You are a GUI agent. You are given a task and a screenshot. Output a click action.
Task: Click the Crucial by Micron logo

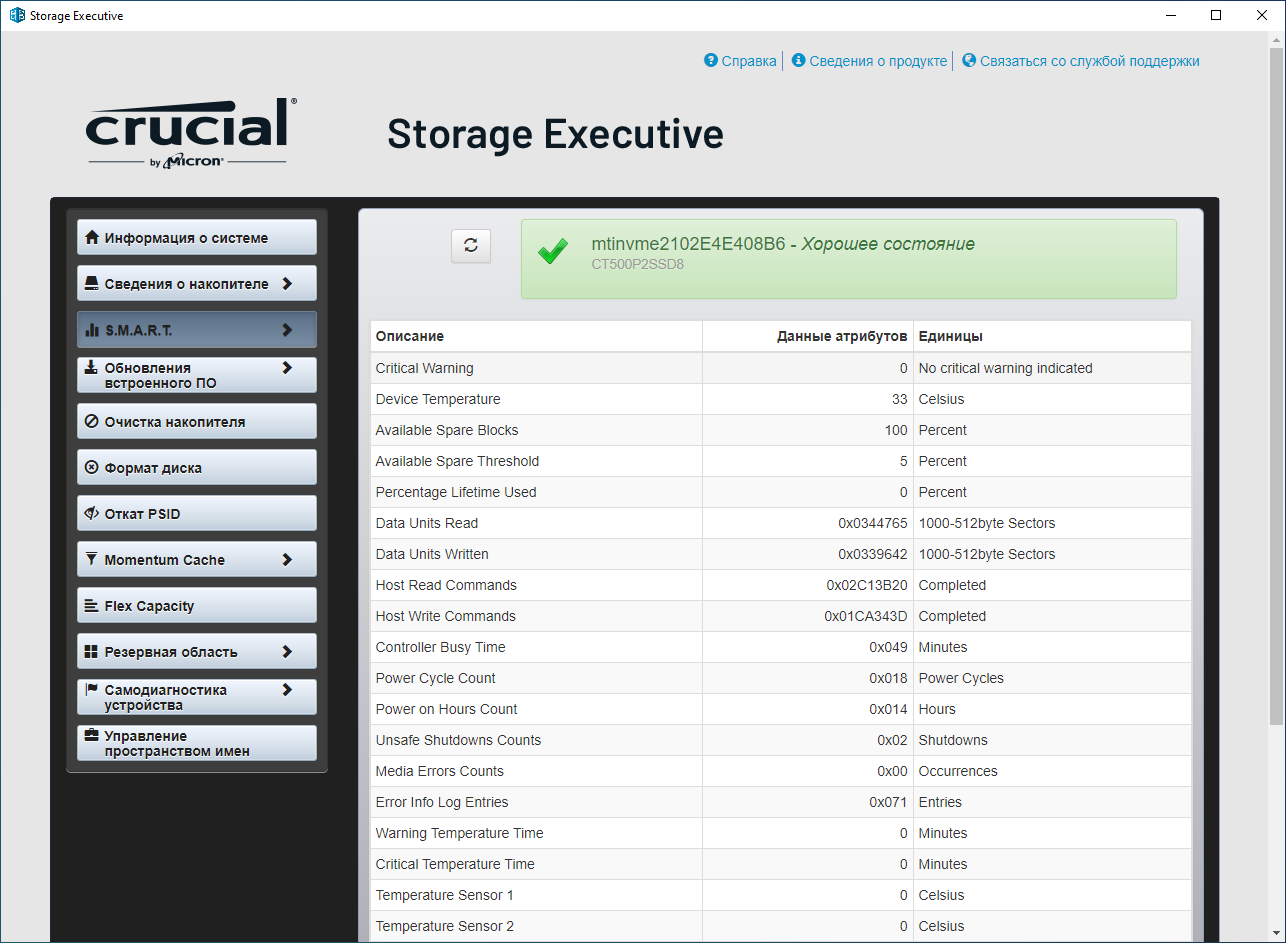pos(191,133)
